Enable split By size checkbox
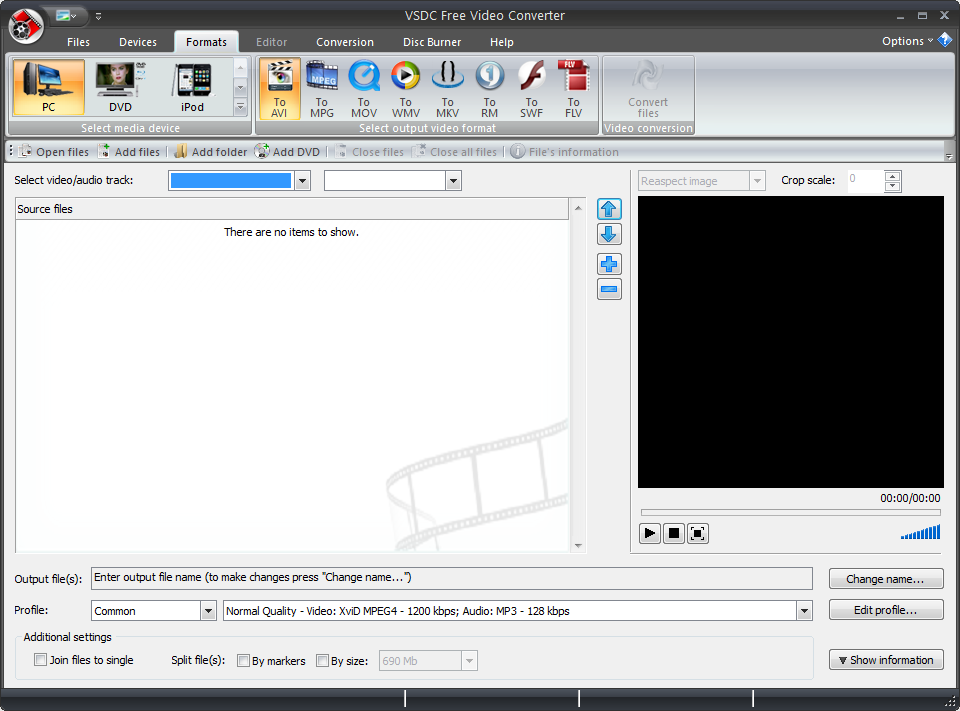The height and width of the screenshot is (711, 960). (x=322, y=660)
